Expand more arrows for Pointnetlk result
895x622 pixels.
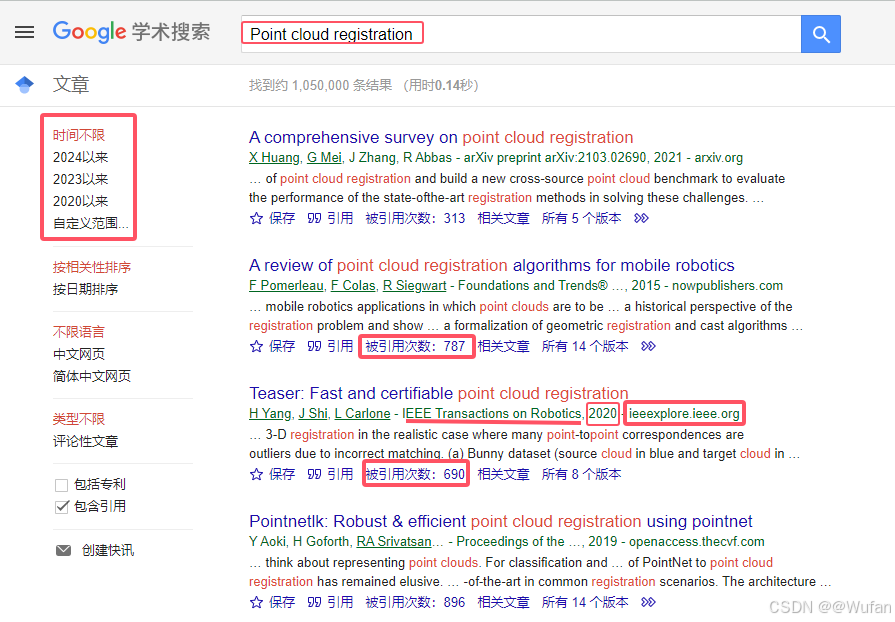click(x=648, y=602)
